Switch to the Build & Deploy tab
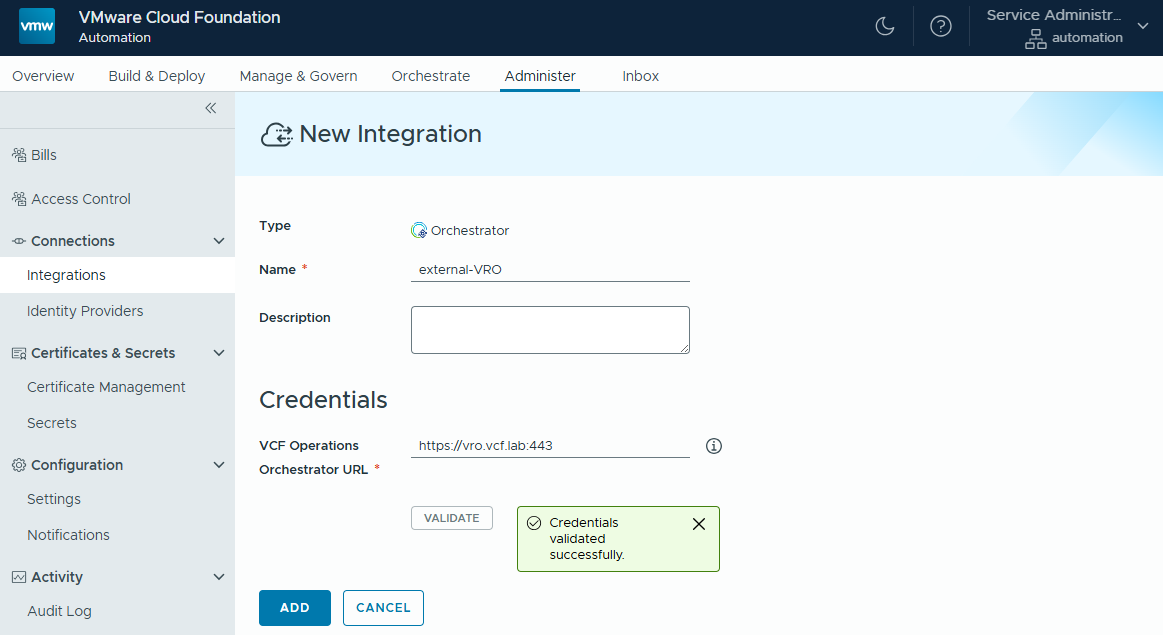This screenshot has width=1163, height=635. click(157, 76)
